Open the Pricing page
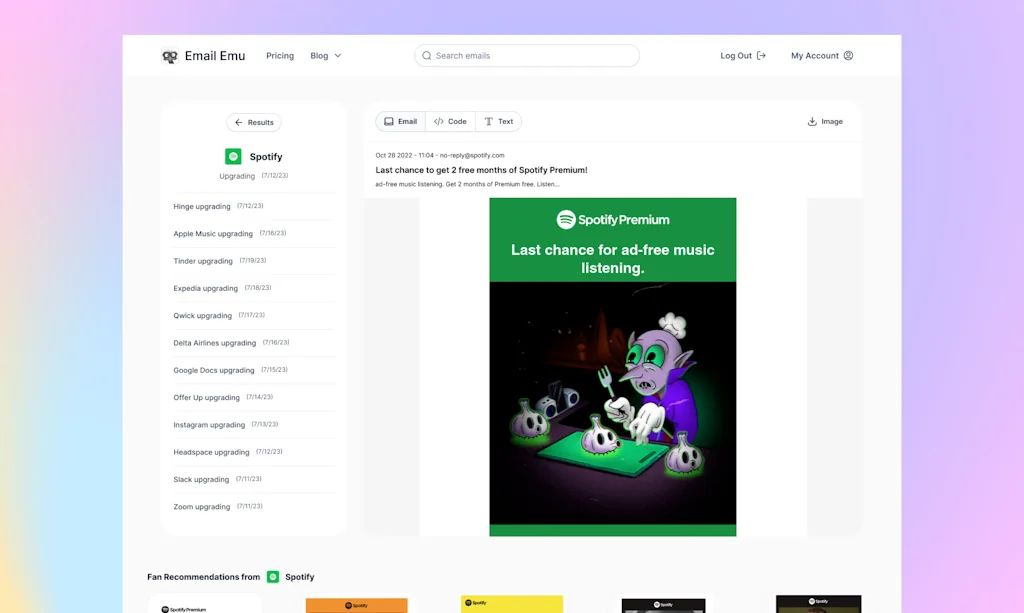 tap(280, 56)
